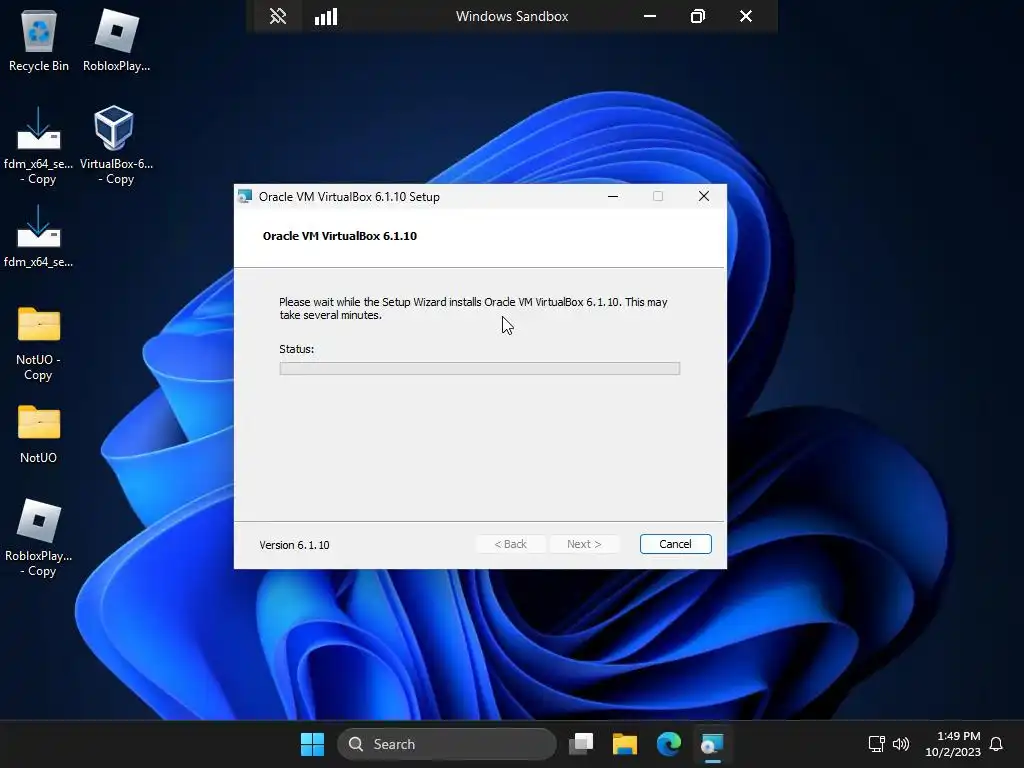Click the disabled Next > button
This screenshot has height=768, width=1024.
584,544
